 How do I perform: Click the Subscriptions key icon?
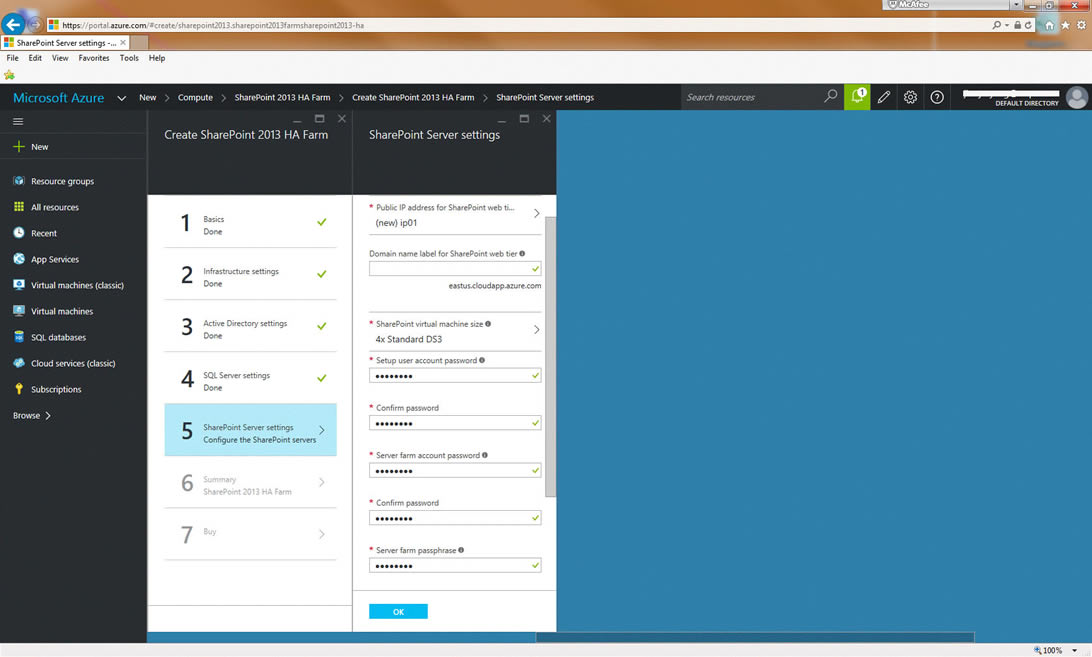(19, 389)
